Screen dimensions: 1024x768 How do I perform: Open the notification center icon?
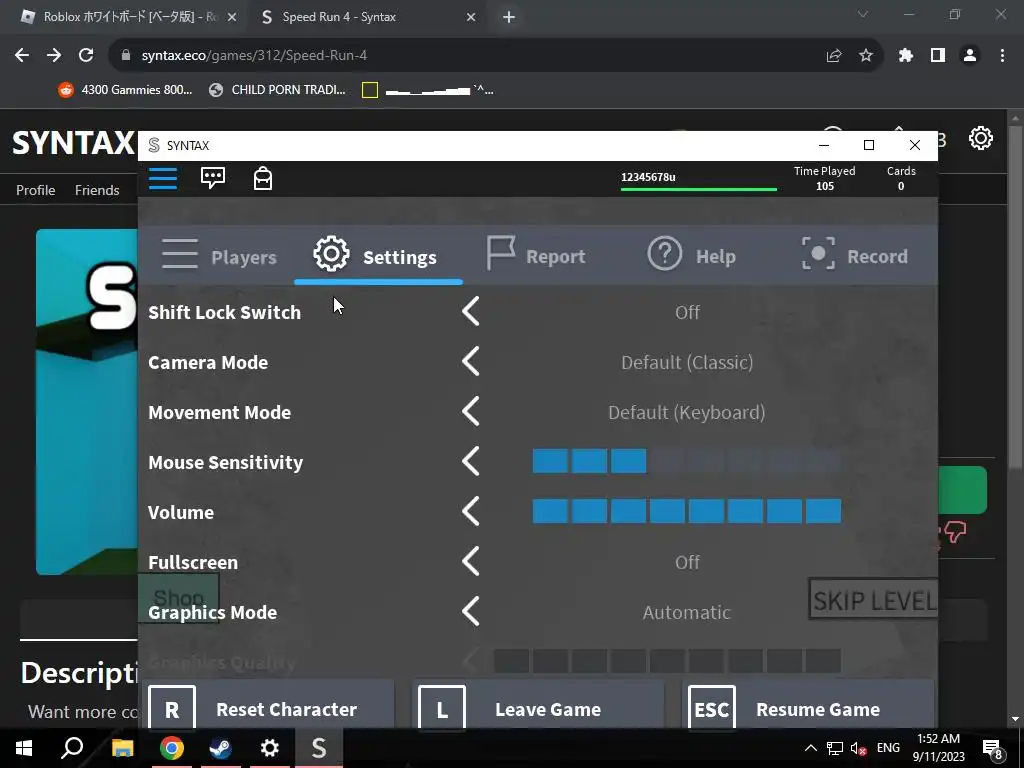tap(992, 748)
